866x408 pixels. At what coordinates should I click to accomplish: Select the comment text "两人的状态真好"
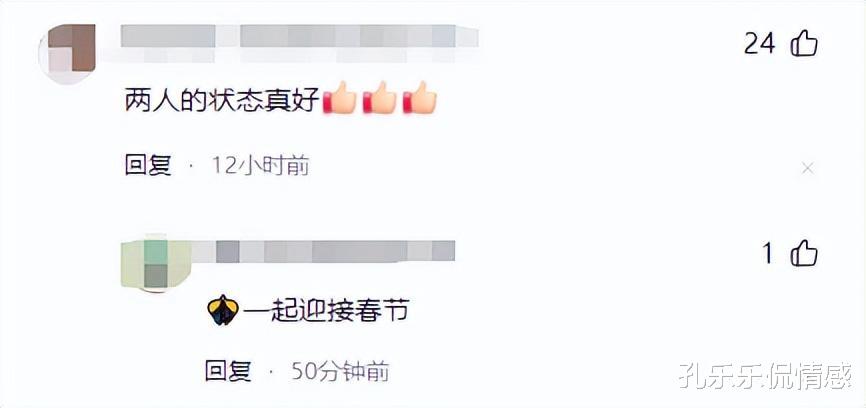click(x=223, y=100)
